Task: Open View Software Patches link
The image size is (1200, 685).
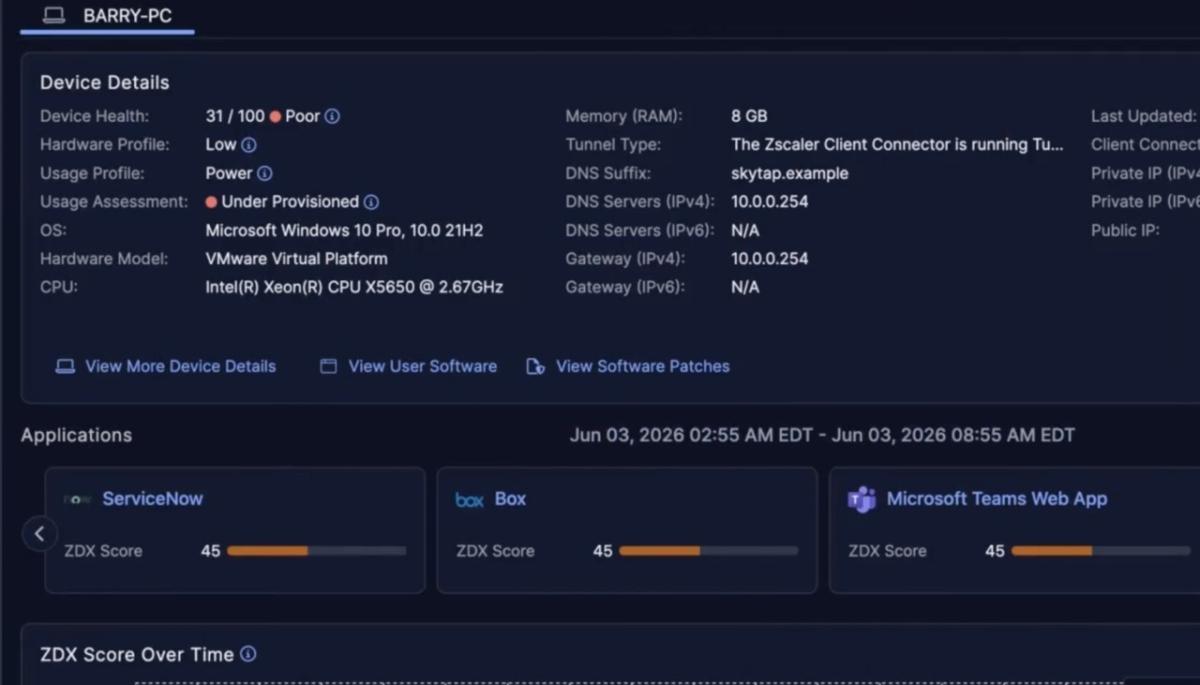Action: tap(628, 366)
